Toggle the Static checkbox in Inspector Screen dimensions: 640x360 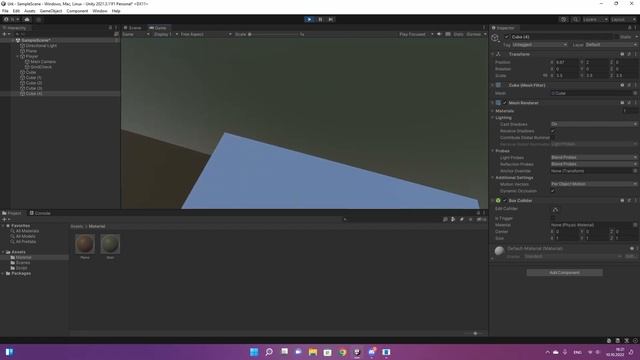616,37
